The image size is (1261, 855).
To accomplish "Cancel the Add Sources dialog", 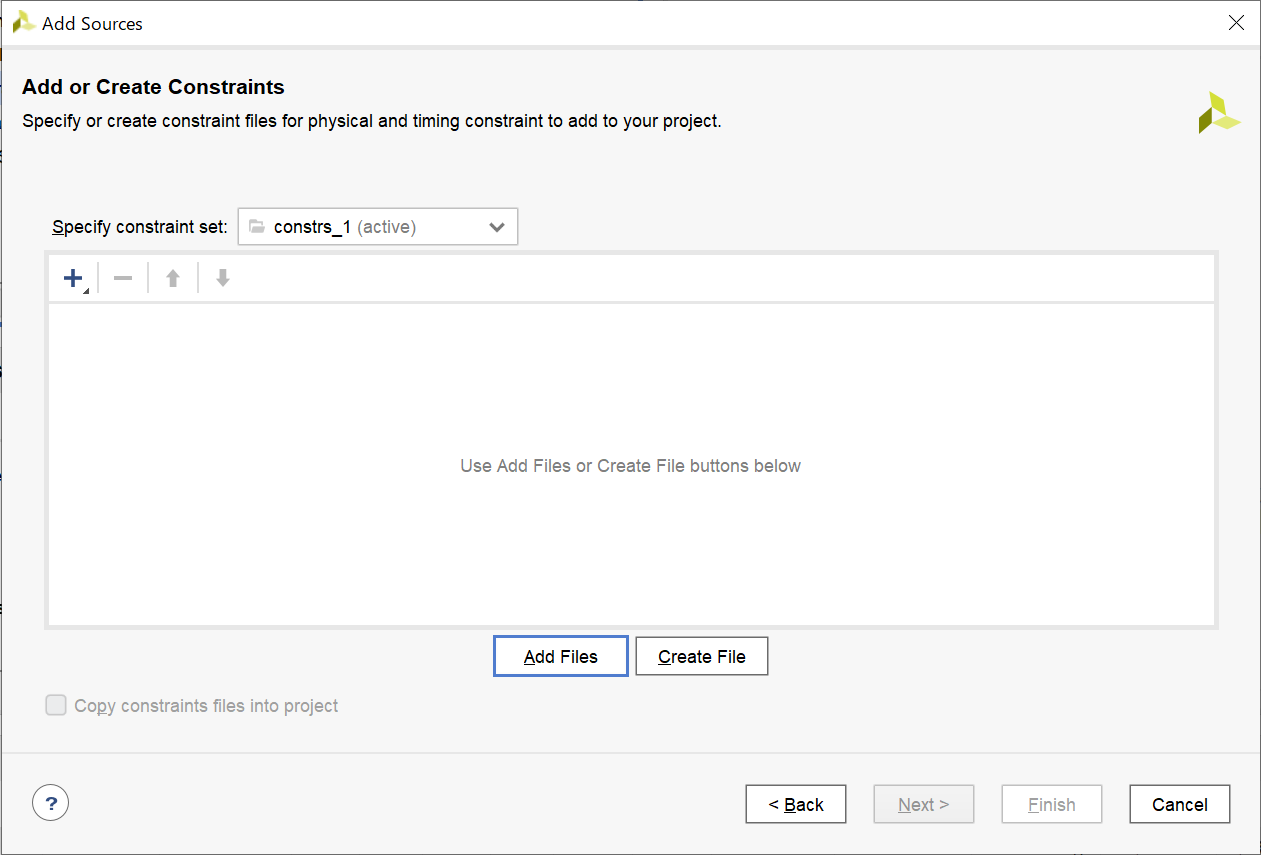I will [x=1179, y=804].
